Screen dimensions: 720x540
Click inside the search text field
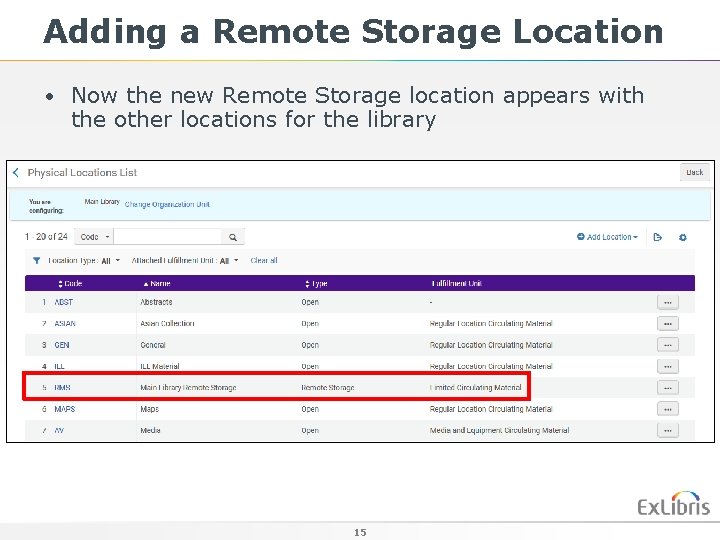tap(168, 237)
